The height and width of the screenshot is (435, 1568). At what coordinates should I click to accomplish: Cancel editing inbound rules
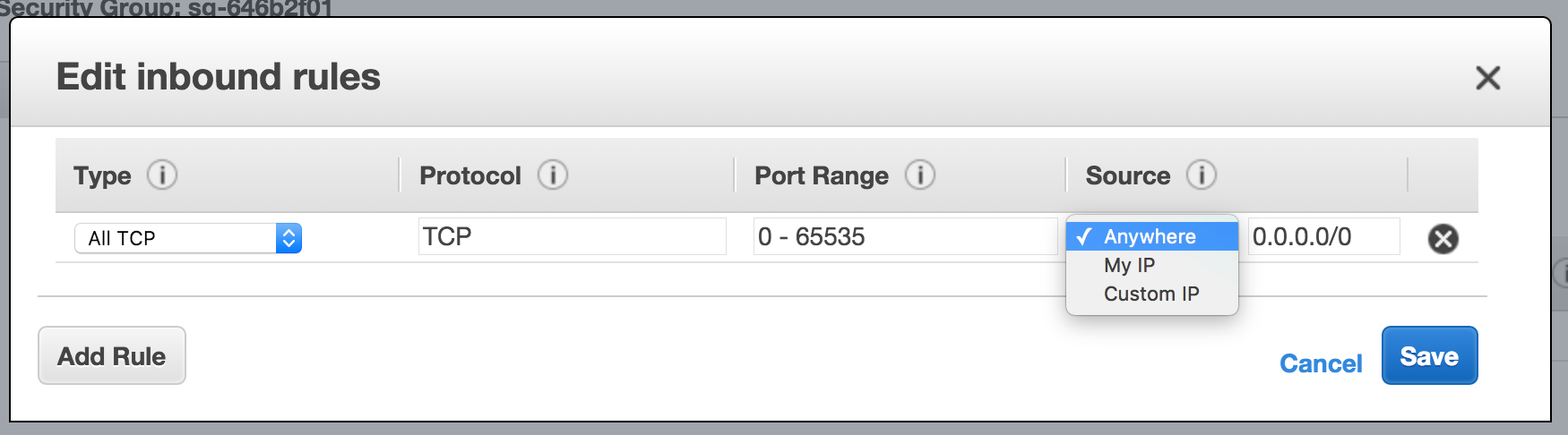(1321, 363)
